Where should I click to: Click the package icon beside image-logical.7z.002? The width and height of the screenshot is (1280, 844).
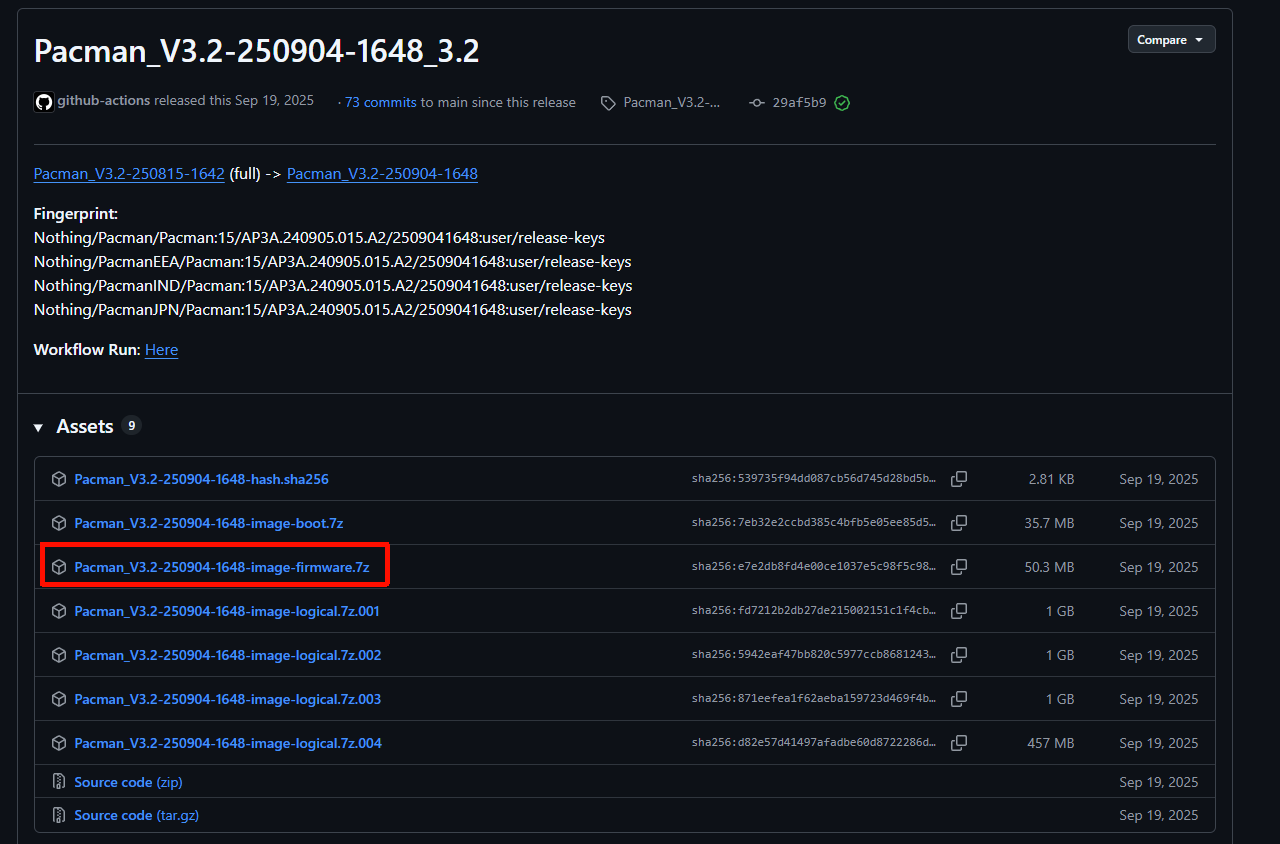(x=59, y=655)
